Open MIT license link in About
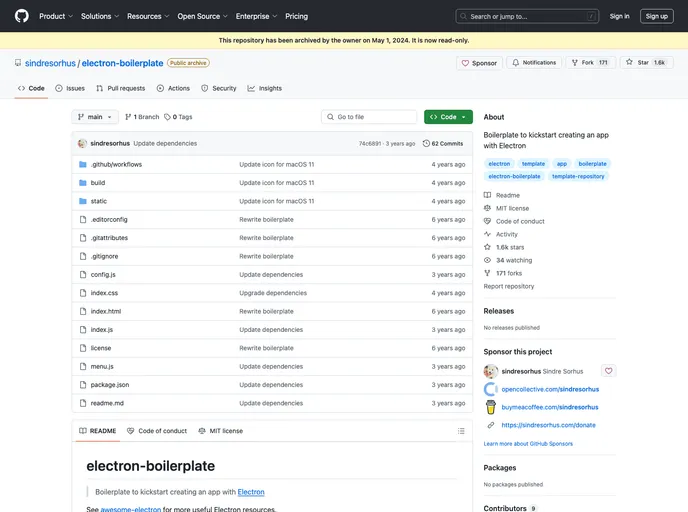688x512 pixels. tap(506, 208)
